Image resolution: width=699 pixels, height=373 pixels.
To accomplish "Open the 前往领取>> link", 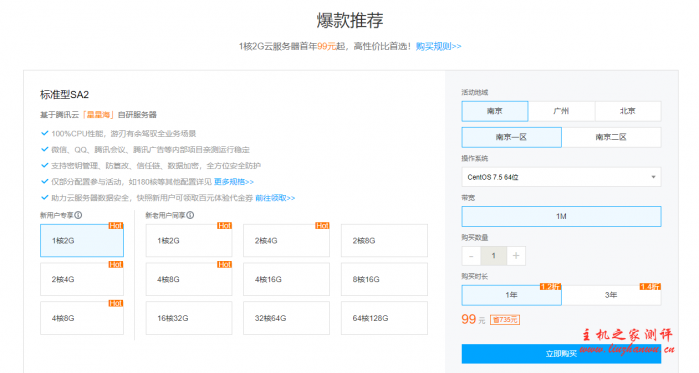I will (275, 198).
